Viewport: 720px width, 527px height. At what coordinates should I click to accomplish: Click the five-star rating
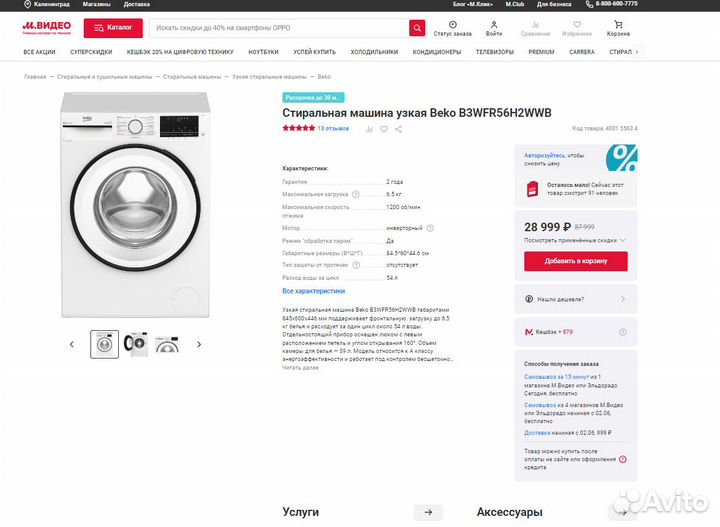click(299, 129)
